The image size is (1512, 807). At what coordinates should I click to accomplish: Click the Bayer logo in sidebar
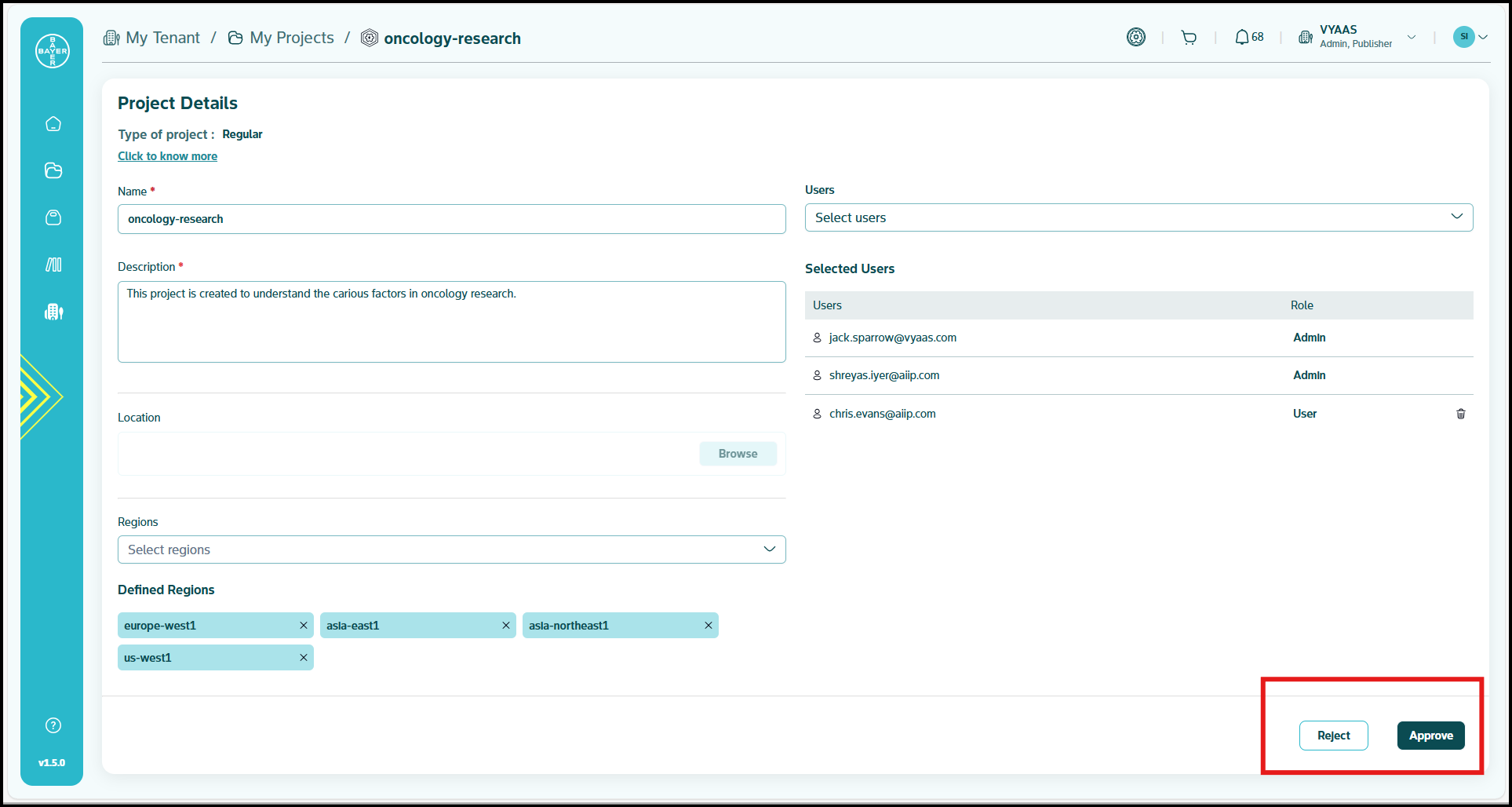tap(53, 51)
